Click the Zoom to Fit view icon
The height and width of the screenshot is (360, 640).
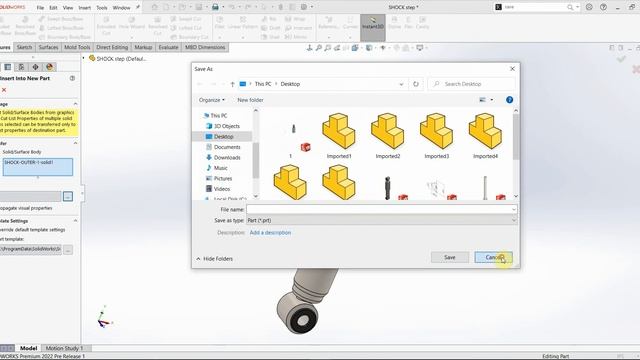[x=319, y=48]
